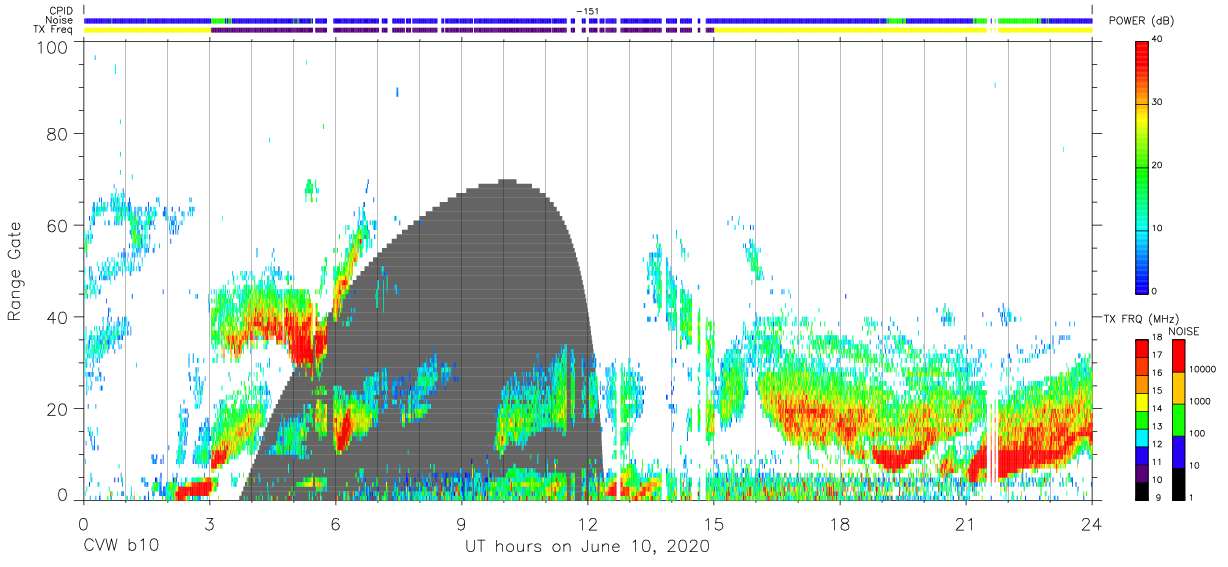The width and height of the screenshot is (1228, 567).
Task: Click the 'CPID' label
Action: tap(62, 11)
